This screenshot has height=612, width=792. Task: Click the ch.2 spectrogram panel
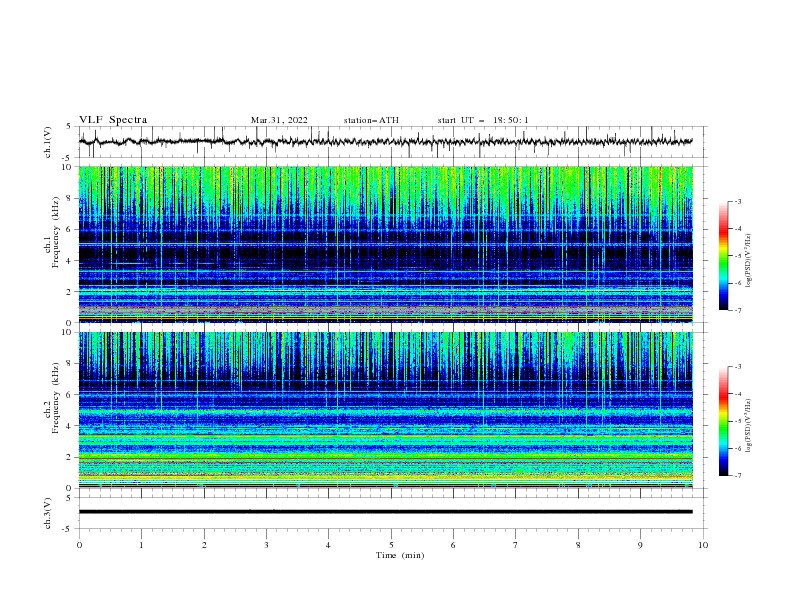[385, 410]
